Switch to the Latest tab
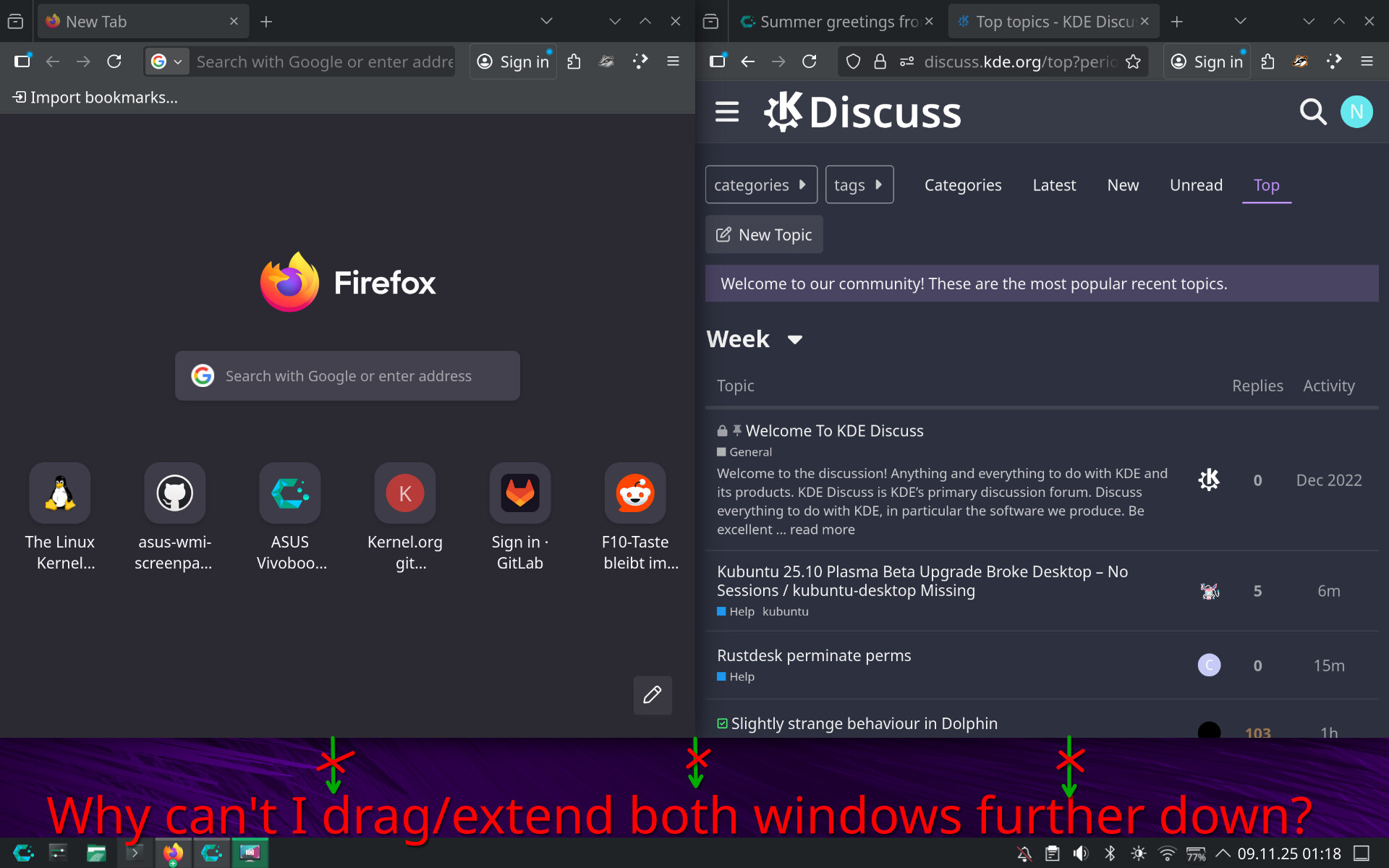 (1054, 185)
